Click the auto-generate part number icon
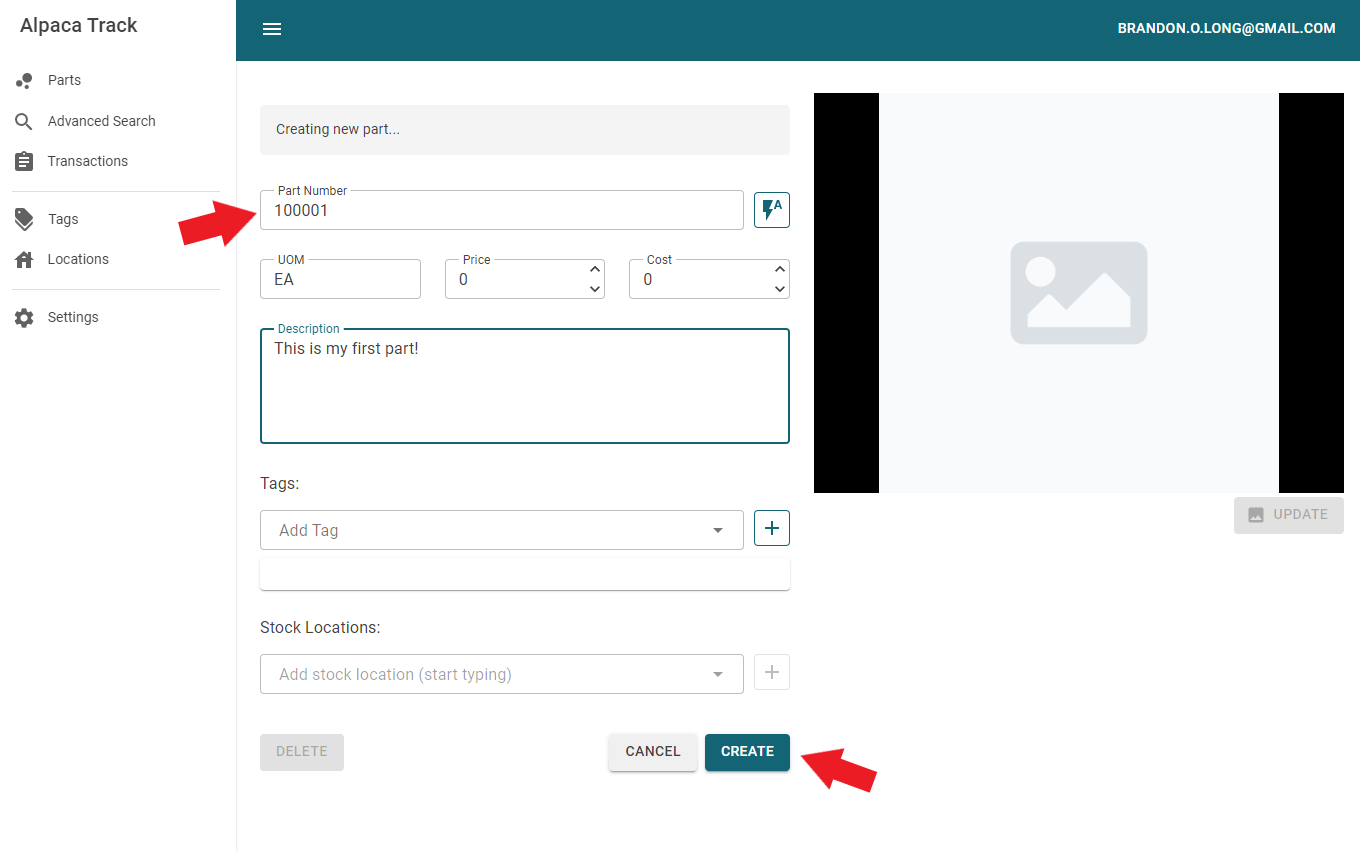This screenshot has width=1360, height=852. (x=771, y=210)
